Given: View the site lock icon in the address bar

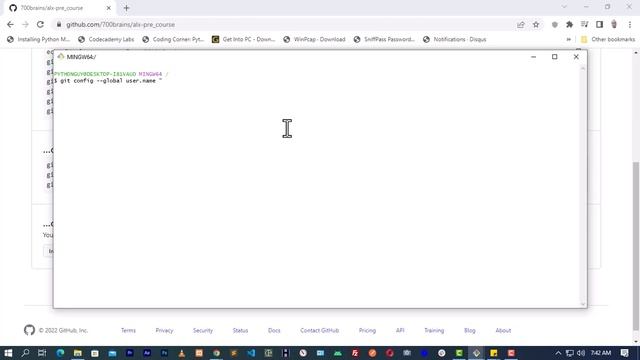Looking at the screenshot, I should [x=59, y=24].
